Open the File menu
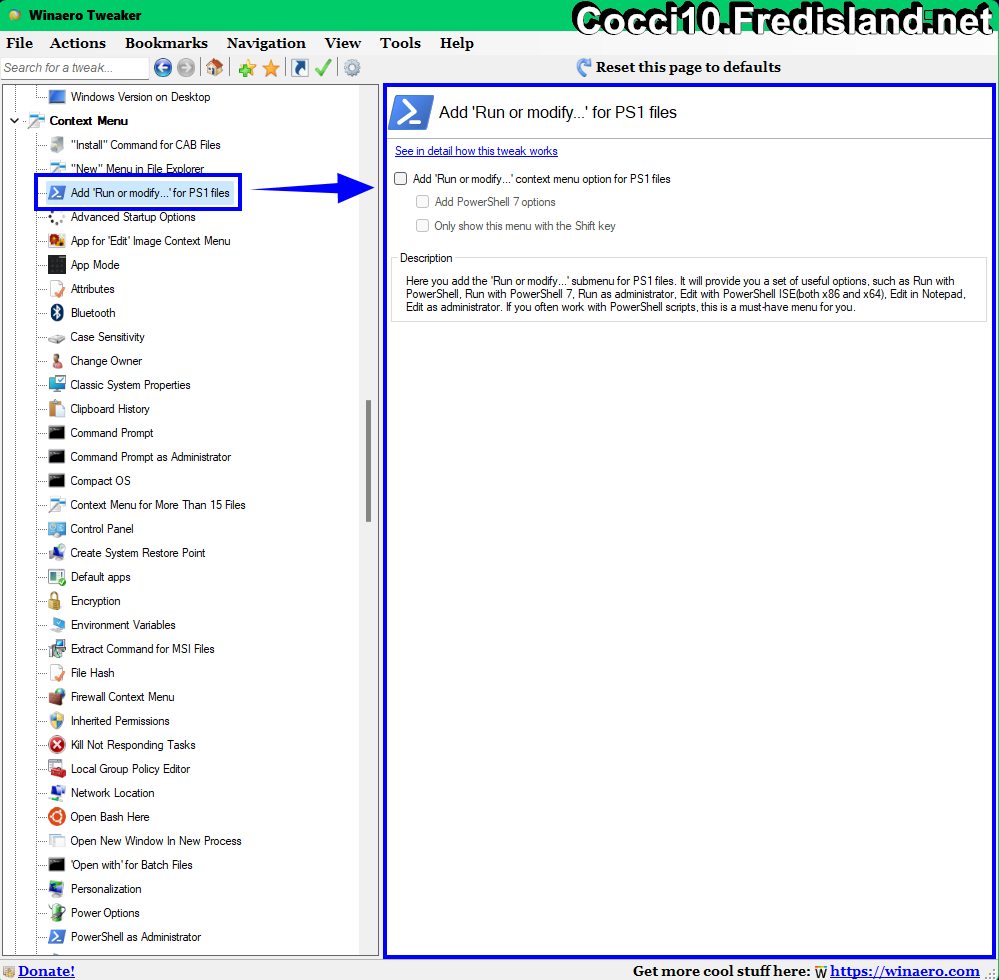Screen dimensions: 999x980 pyautogui.click(x=20, y=43)
